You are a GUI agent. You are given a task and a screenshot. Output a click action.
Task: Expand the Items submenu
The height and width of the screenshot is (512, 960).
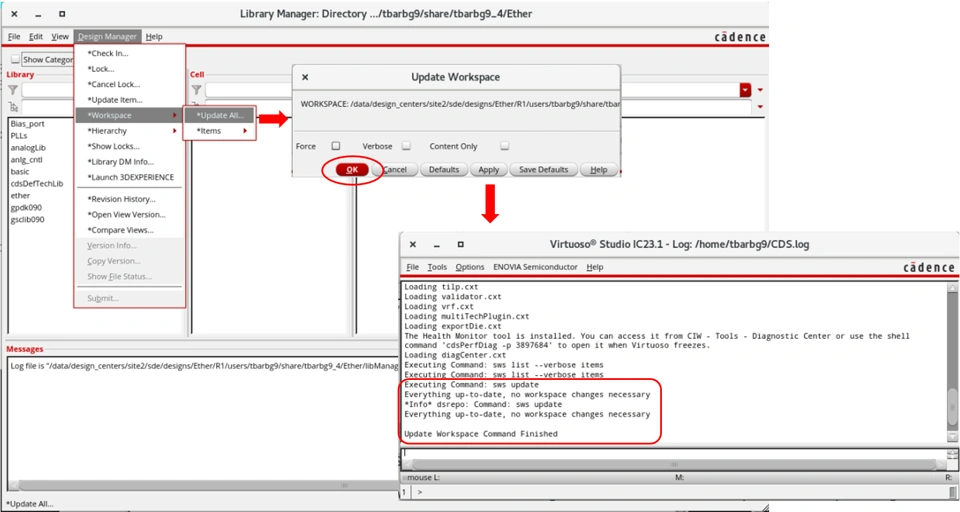pyautogui.click(x=220, y=130)
